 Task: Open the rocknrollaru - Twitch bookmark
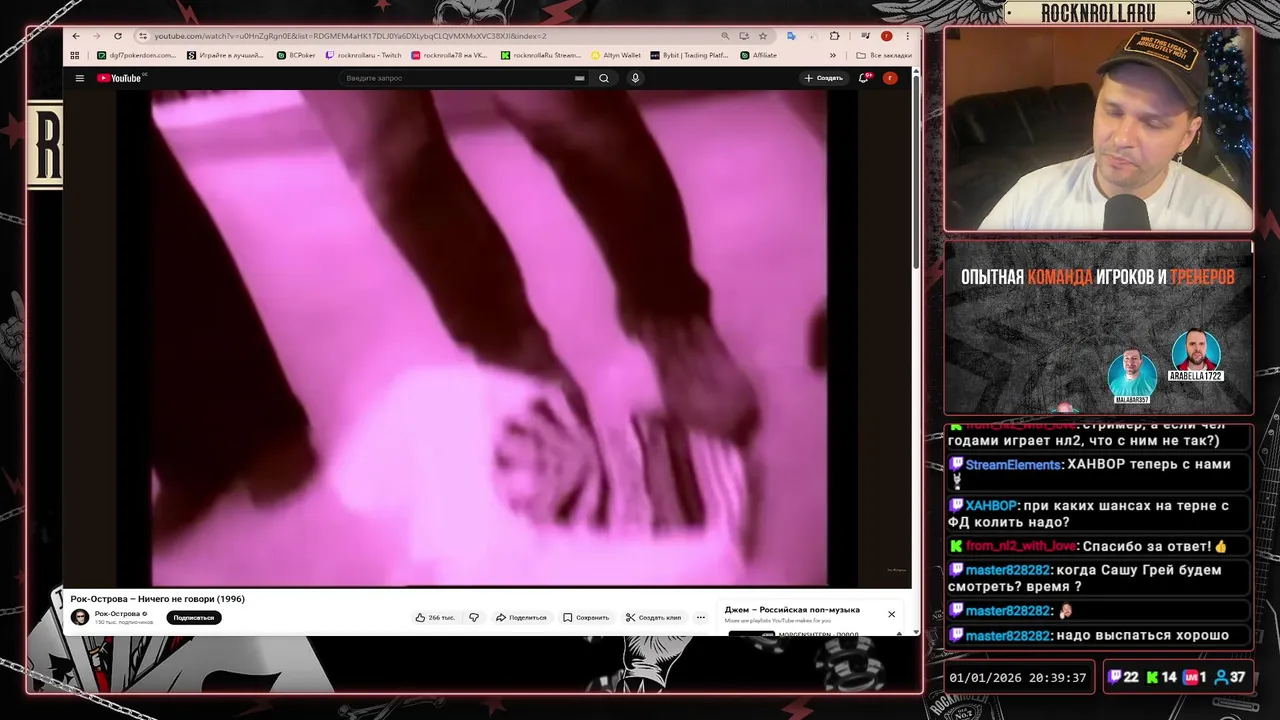pyautogui.click(x=363, y=55)
